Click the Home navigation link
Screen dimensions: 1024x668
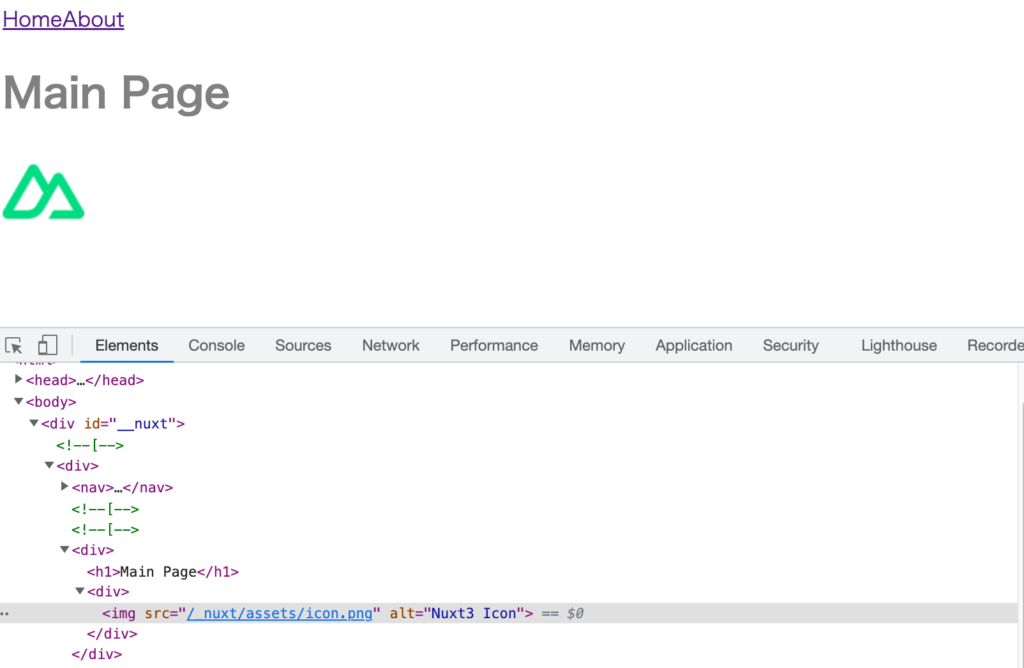[x=32, y=19]
